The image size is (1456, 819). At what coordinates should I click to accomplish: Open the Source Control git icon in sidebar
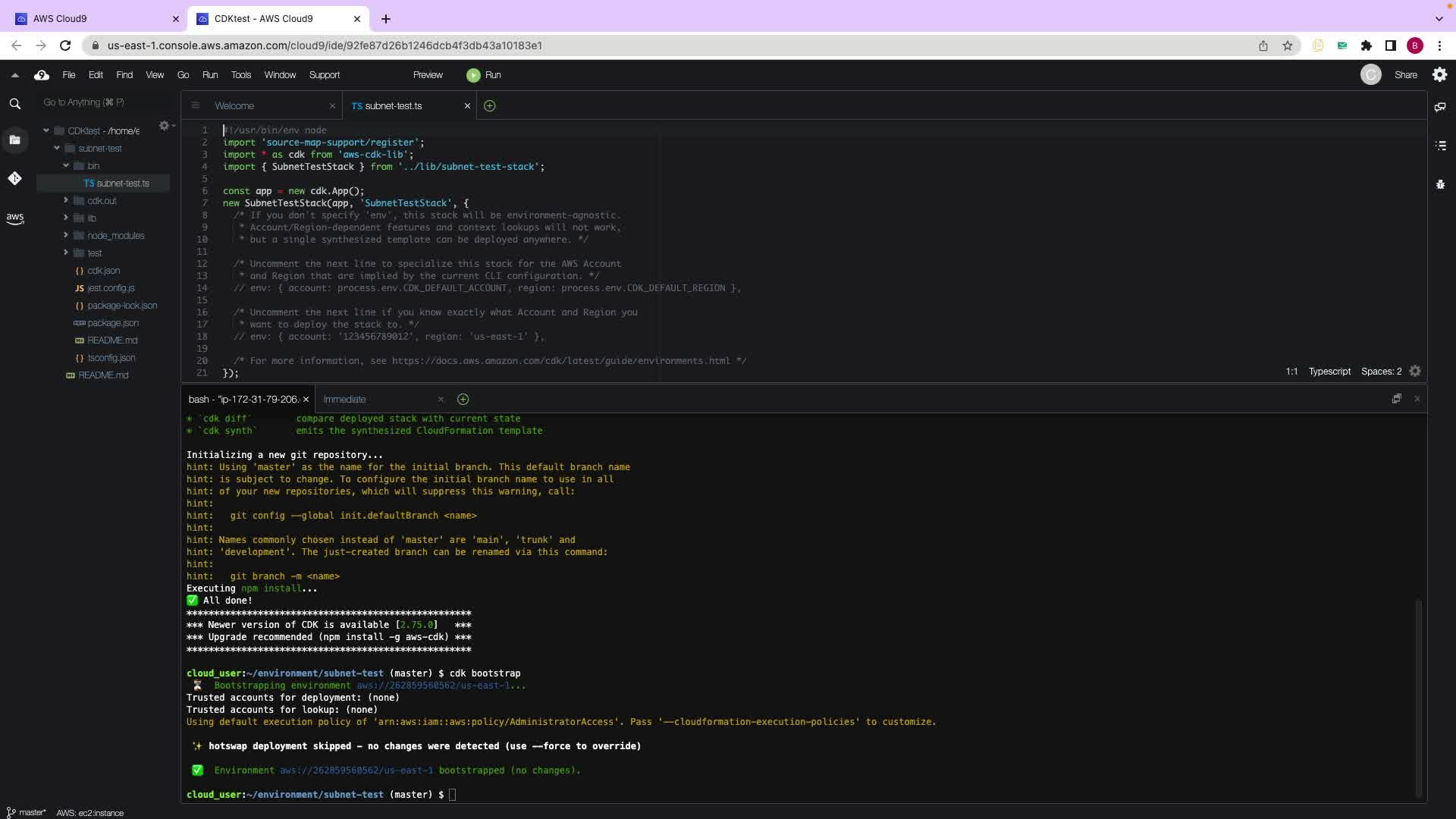(14, 178)
